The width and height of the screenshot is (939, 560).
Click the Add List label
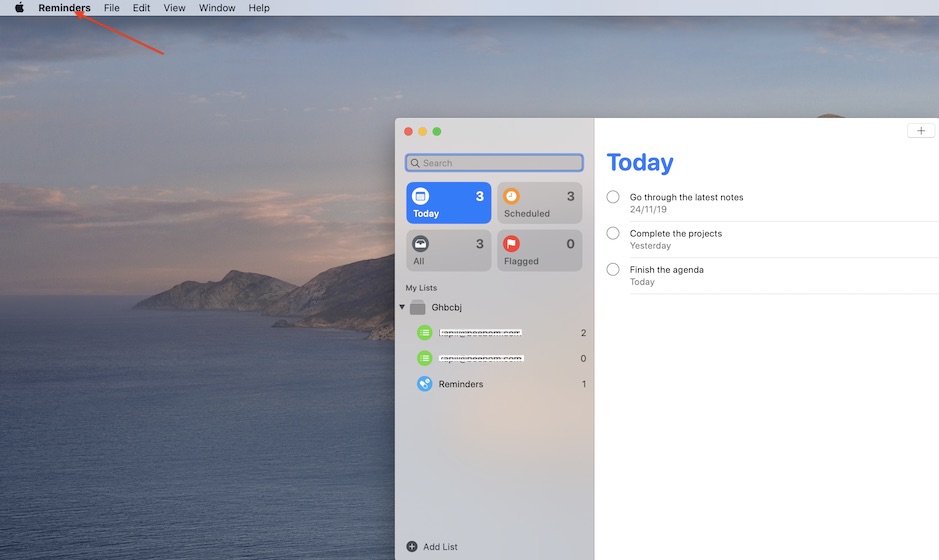[440, 547]
